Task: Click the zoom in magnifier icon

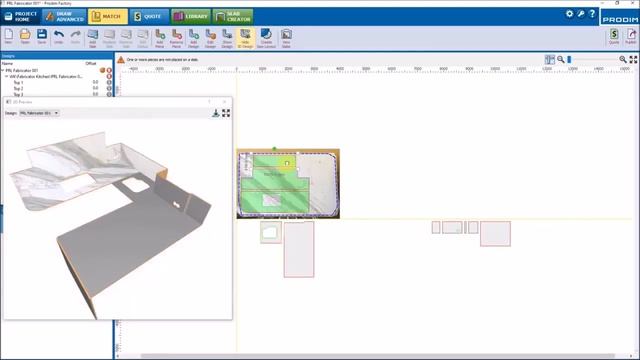Action: [x=623, y=60]
